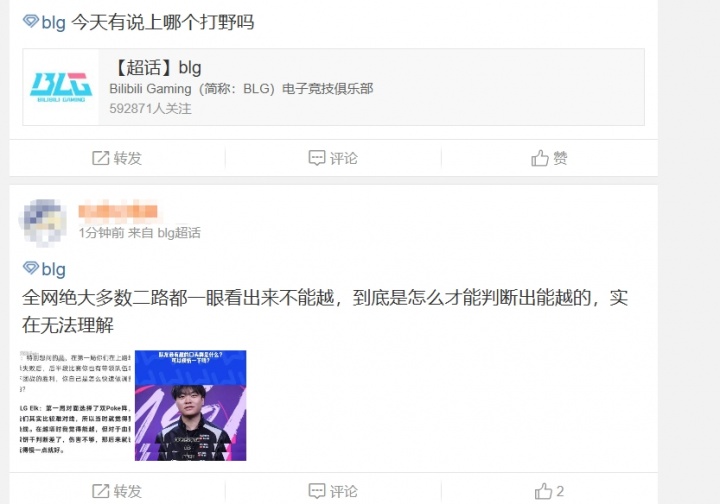Click the diamond icon before second post's blg
The height and width of the screenshot is (504, 720).
click(30, 268)
